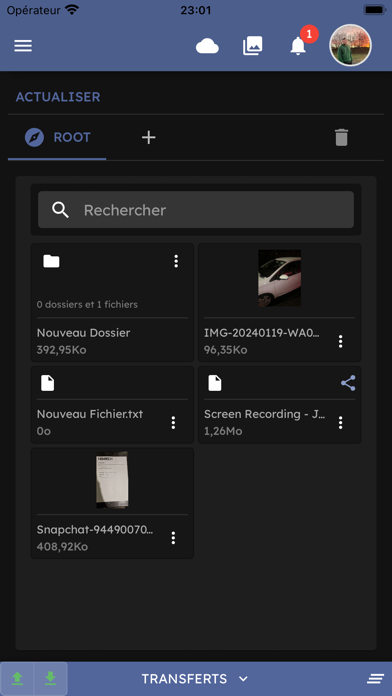Open the Nouveau Dossier folder name
This screenshot has height=696, width=392.
coord(83,332)
